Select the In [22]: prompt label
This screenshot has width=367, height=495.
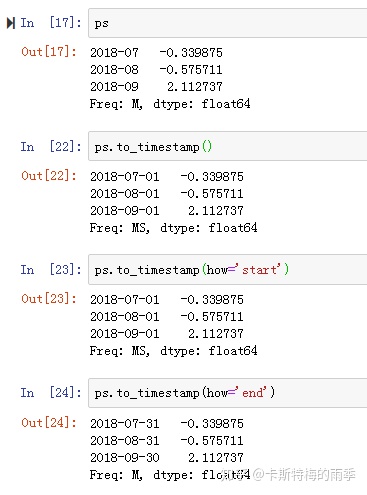(x=51, y=146)
